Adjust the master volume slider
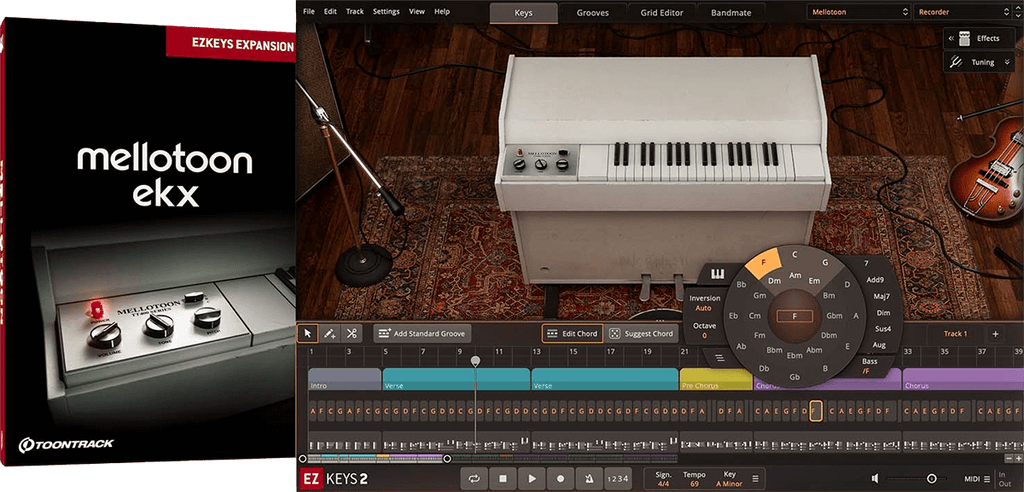1024x492 pixels. tap(932, 479)
